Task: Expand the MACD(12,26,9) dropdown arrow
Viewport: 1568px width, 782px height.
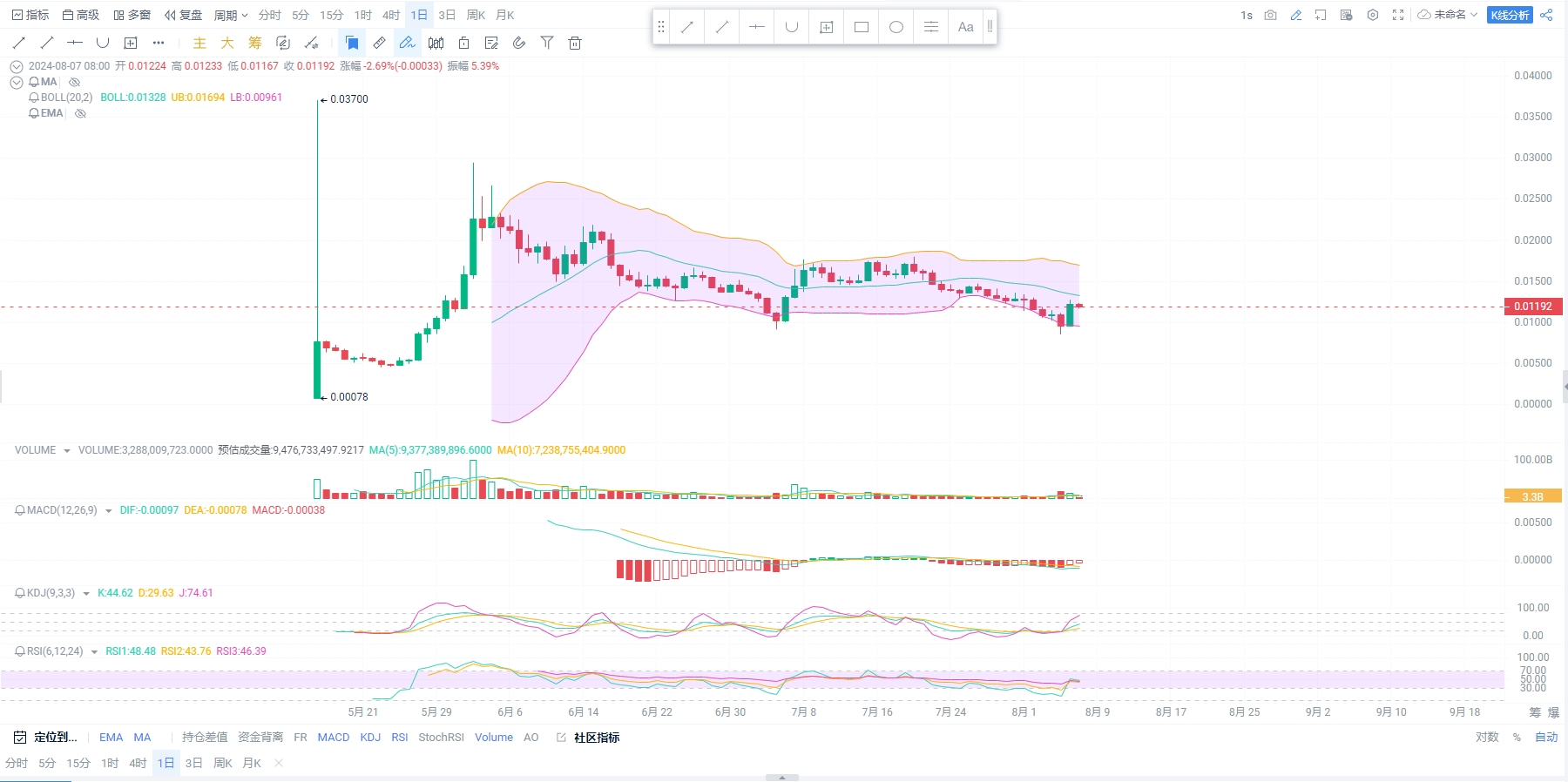Action: click(x=108, y=511)
